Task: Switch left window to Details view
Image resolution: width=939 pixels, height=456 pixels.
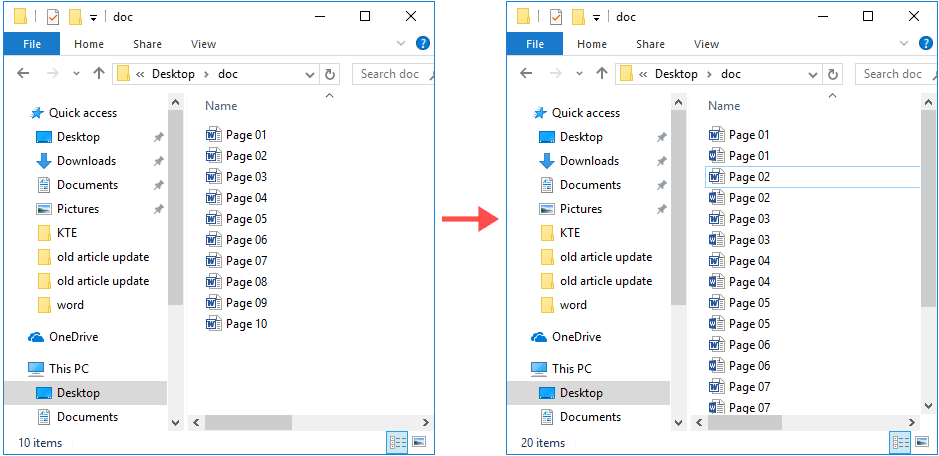Action: 395,441
